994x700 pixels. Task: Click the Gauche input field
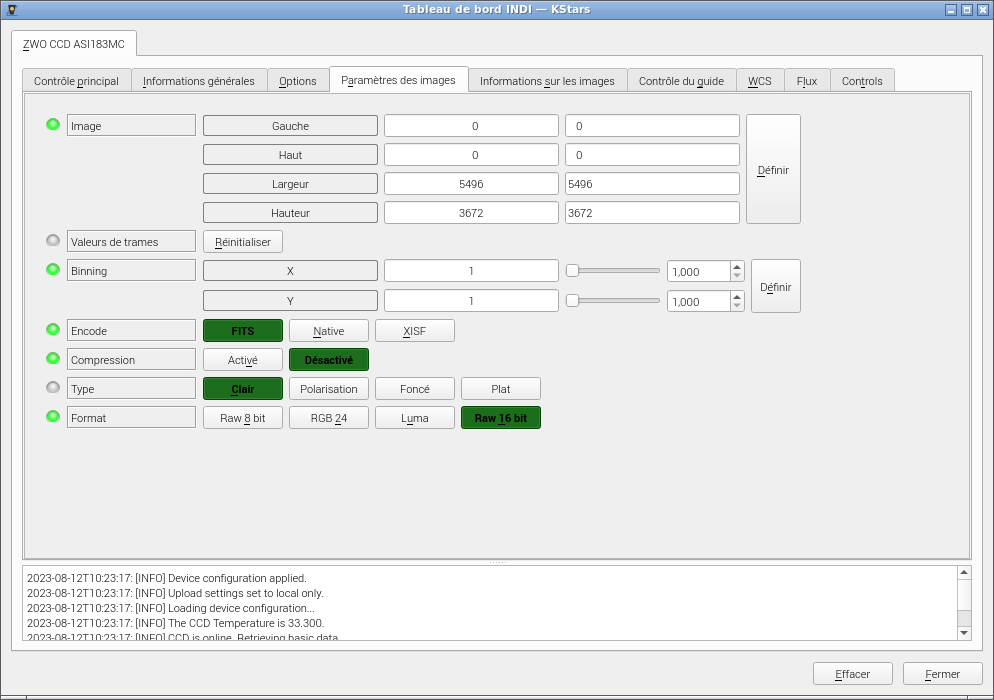point(652,126)
